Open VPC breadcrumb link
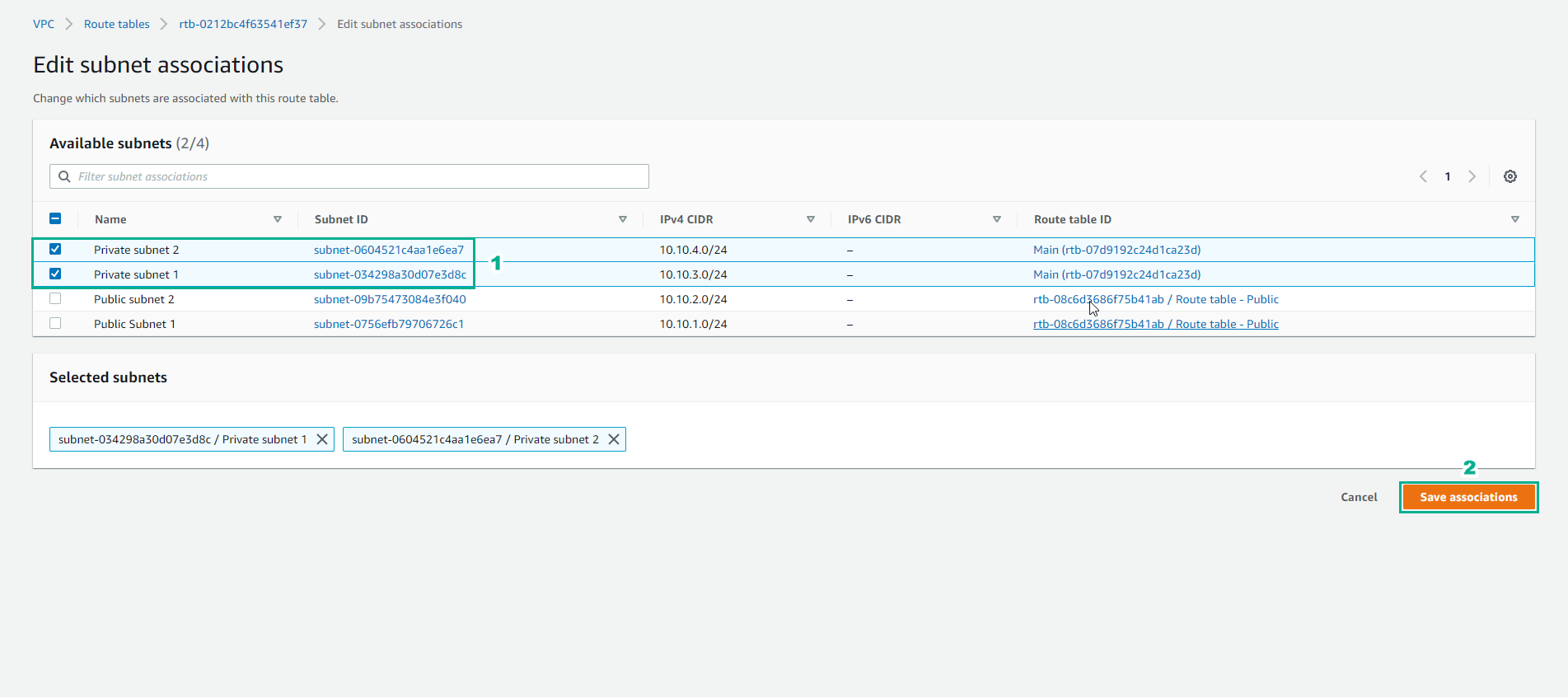Viewport: 1568px width, 698px height. click(44, 24)
